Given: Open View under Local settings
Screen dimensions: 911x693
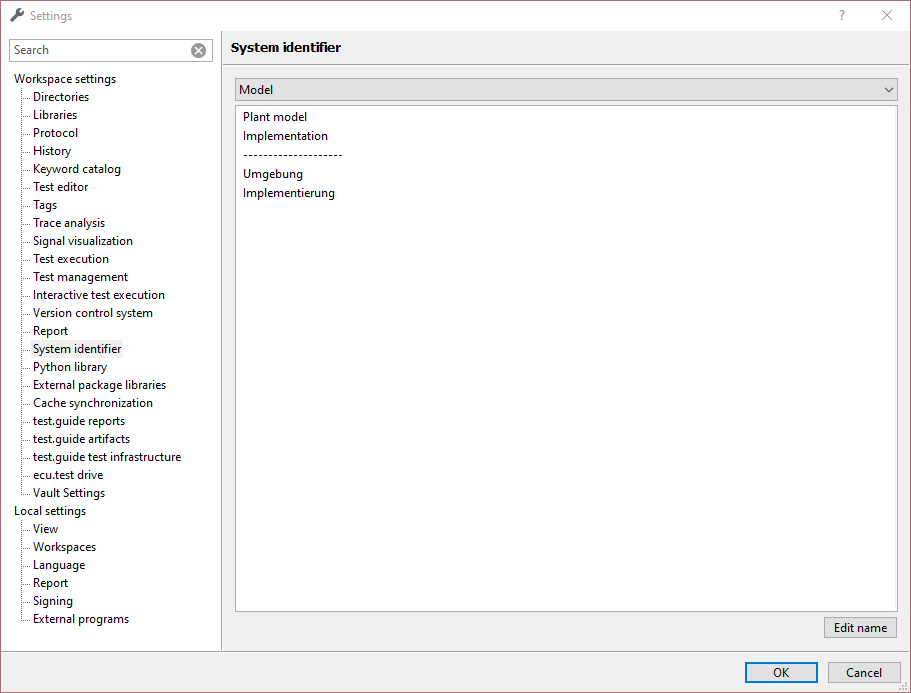Looking at the screenshot, I should point(45,529).
